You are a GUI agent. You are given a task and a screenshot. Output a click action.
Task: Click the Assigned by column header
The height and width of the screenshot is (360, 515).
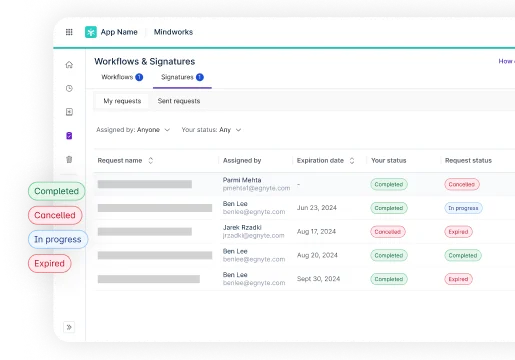tap(242, 160)
